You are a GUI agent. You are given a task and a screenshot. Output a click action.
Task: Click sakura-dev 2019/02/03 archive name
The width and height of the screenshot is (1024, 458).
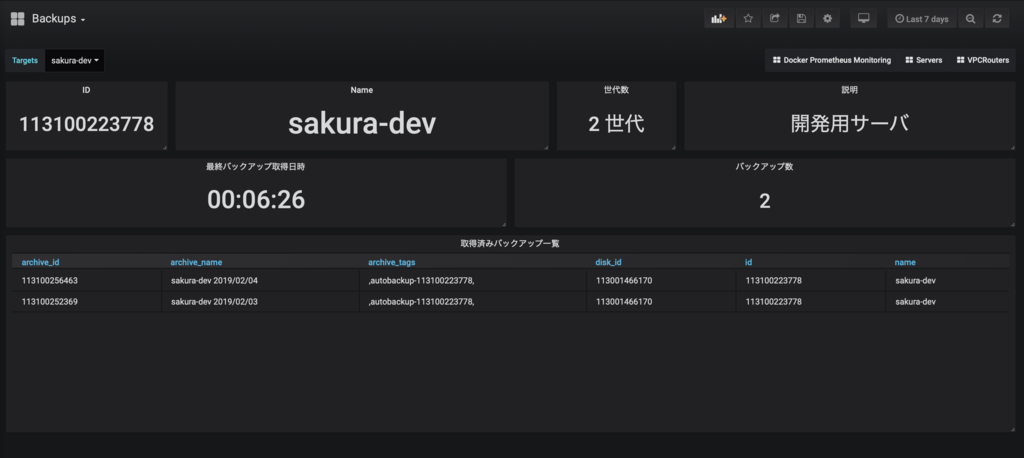pyautogui.click(x=215, y=302)
